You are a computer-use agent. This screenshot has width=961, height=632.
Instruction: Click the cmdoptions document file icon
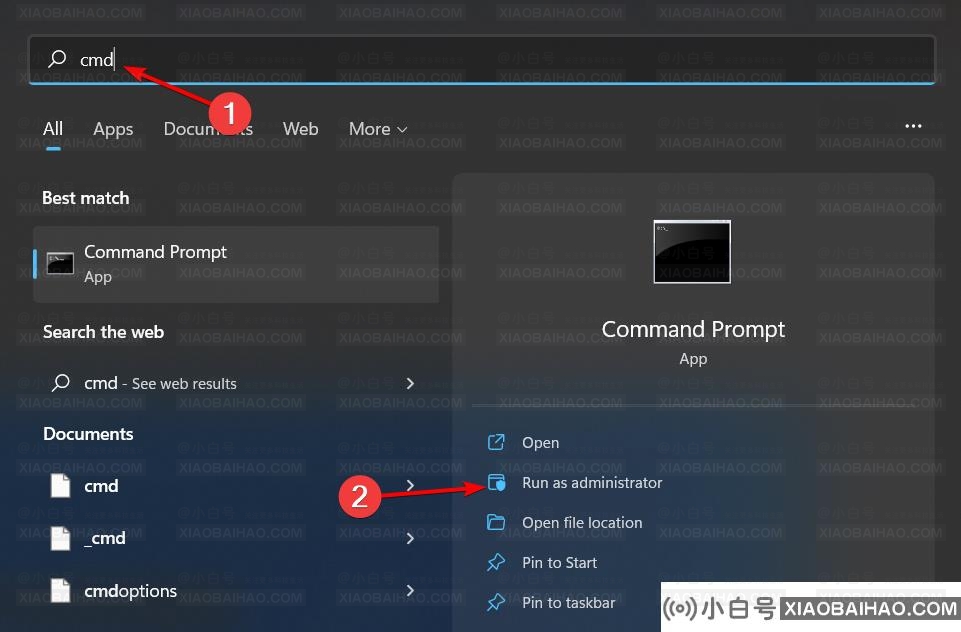[60, 590]
